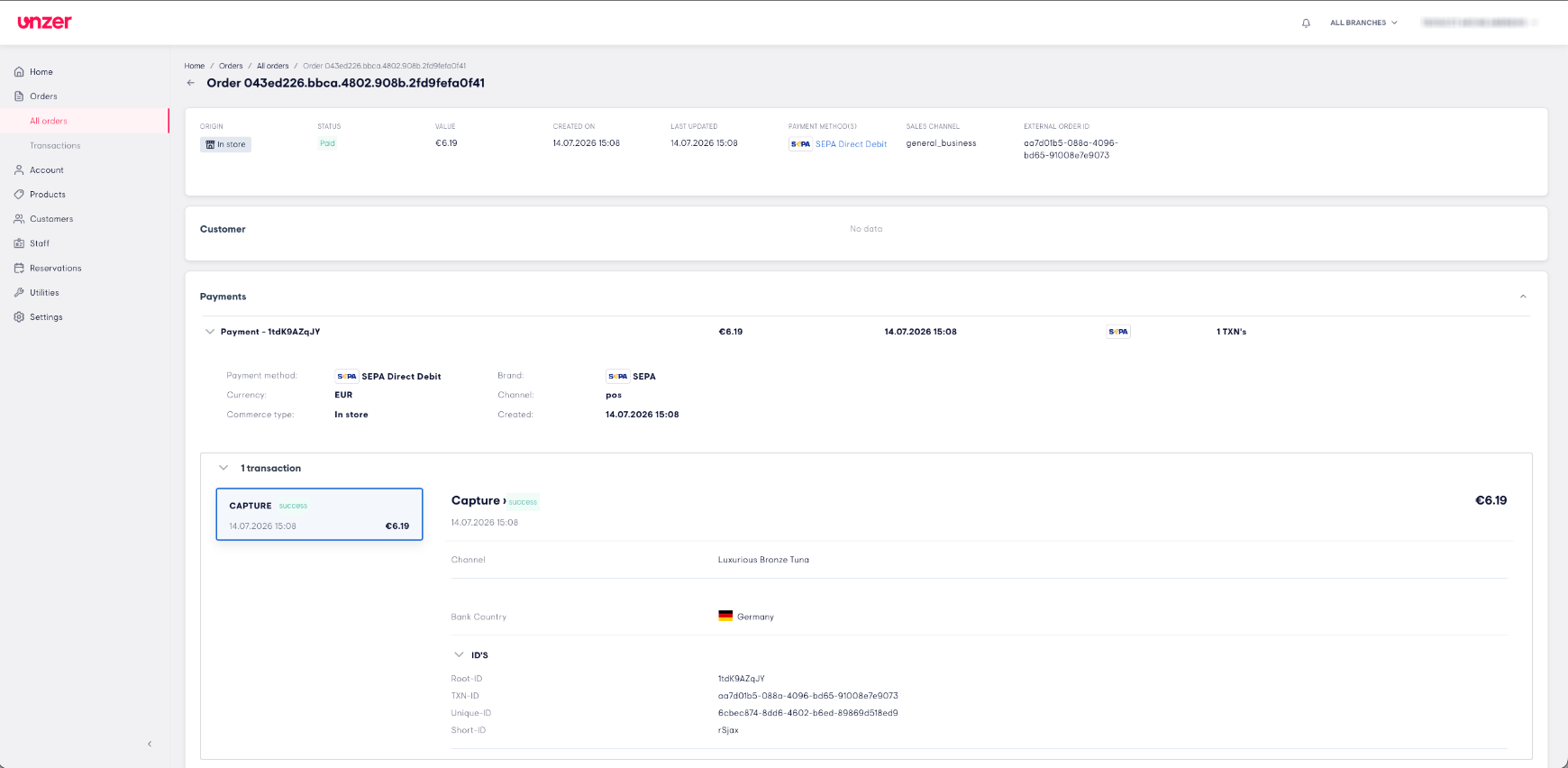1568x768 pixels.
Task: Click the Home house icon in sidebar
Action: pos(19,71)
